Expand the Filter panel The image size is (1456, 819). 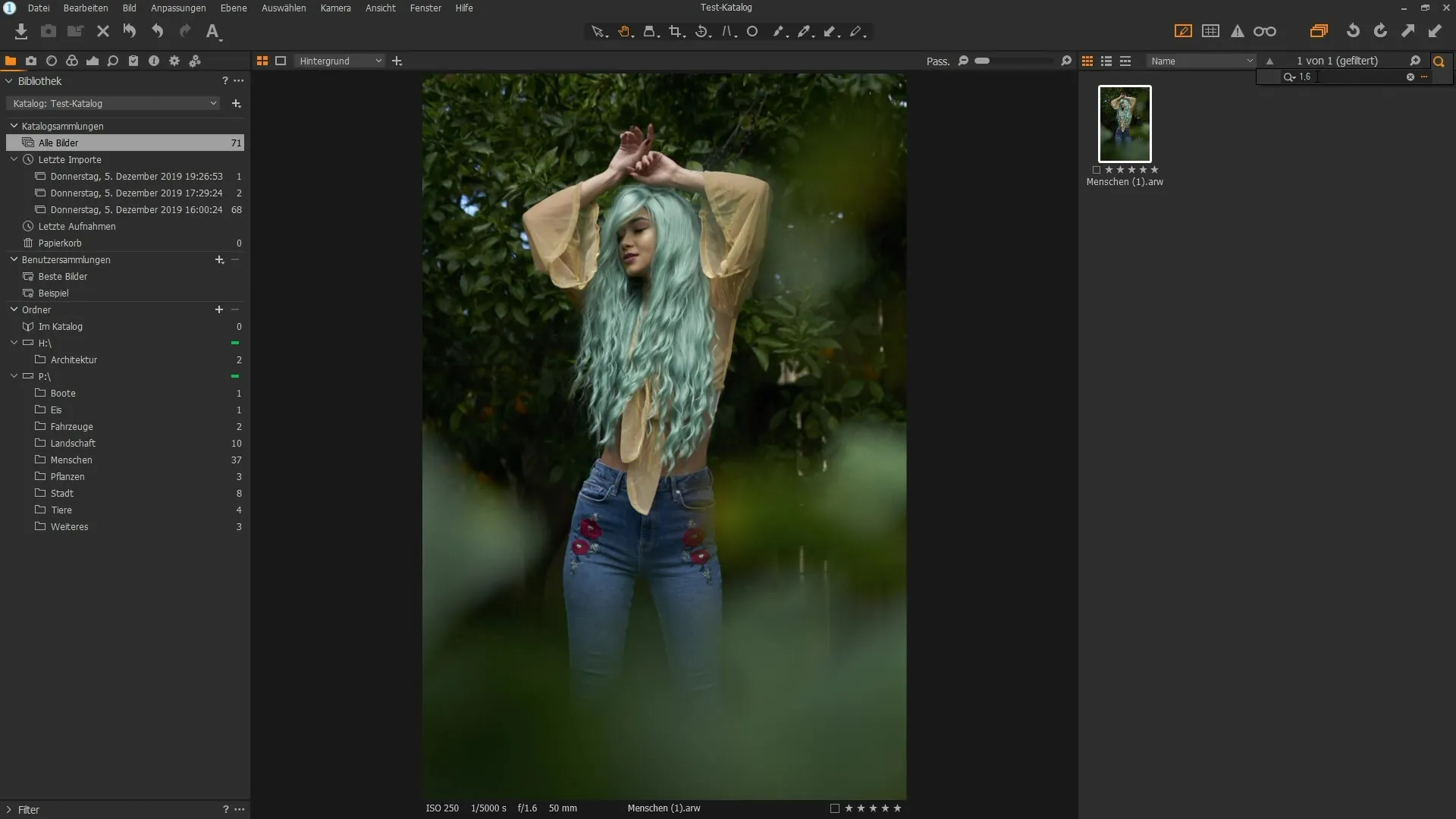[x=9, y=809]
